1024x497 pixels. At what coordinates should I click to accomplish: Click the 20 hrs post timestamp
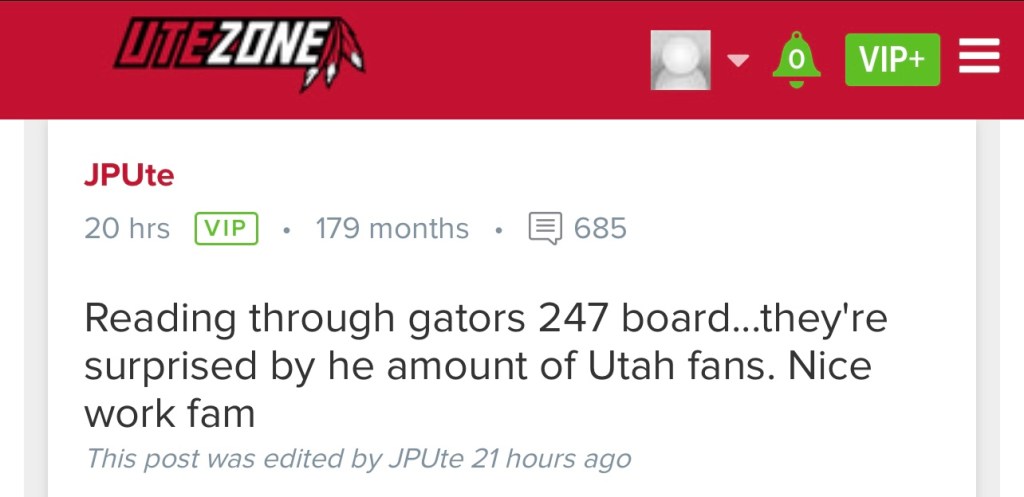click(x=127, y=228)
